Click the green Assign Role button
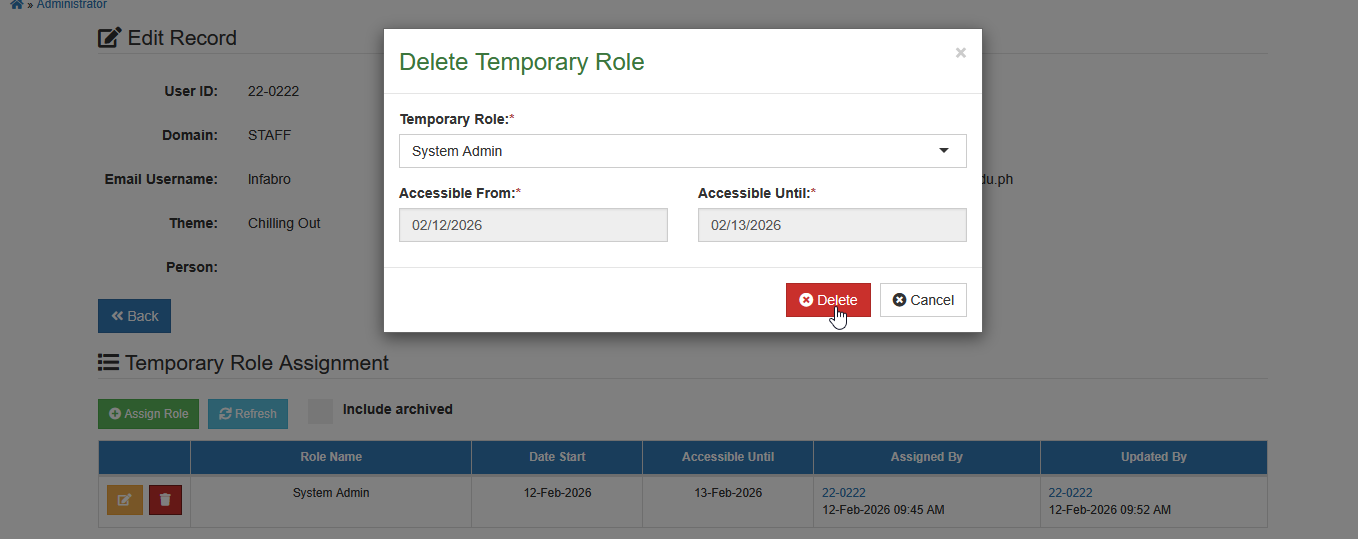This screenshot has width=1358, height=539. pos(149,414)
